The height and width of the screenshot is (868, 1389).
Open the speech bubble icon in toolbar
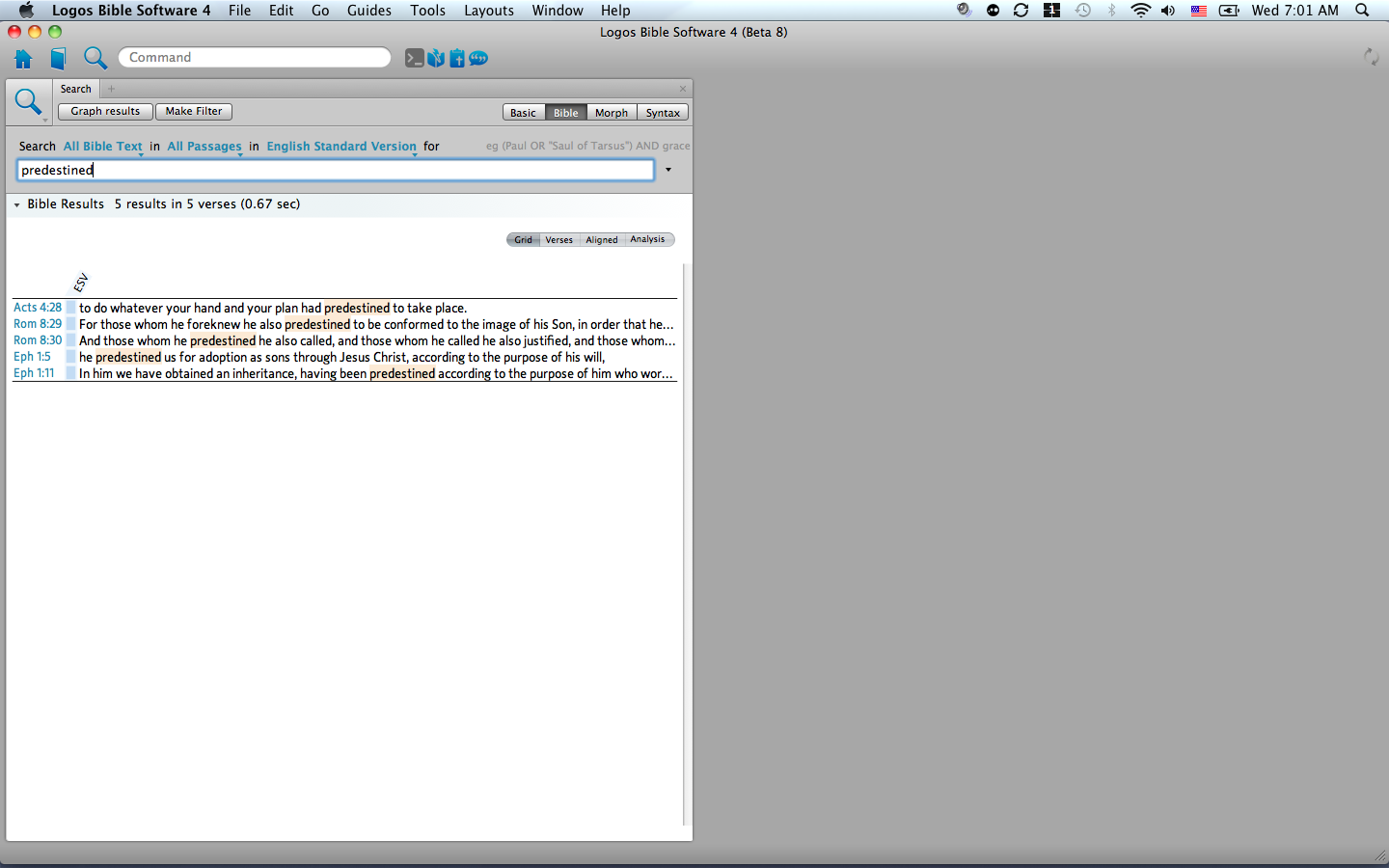478,58
